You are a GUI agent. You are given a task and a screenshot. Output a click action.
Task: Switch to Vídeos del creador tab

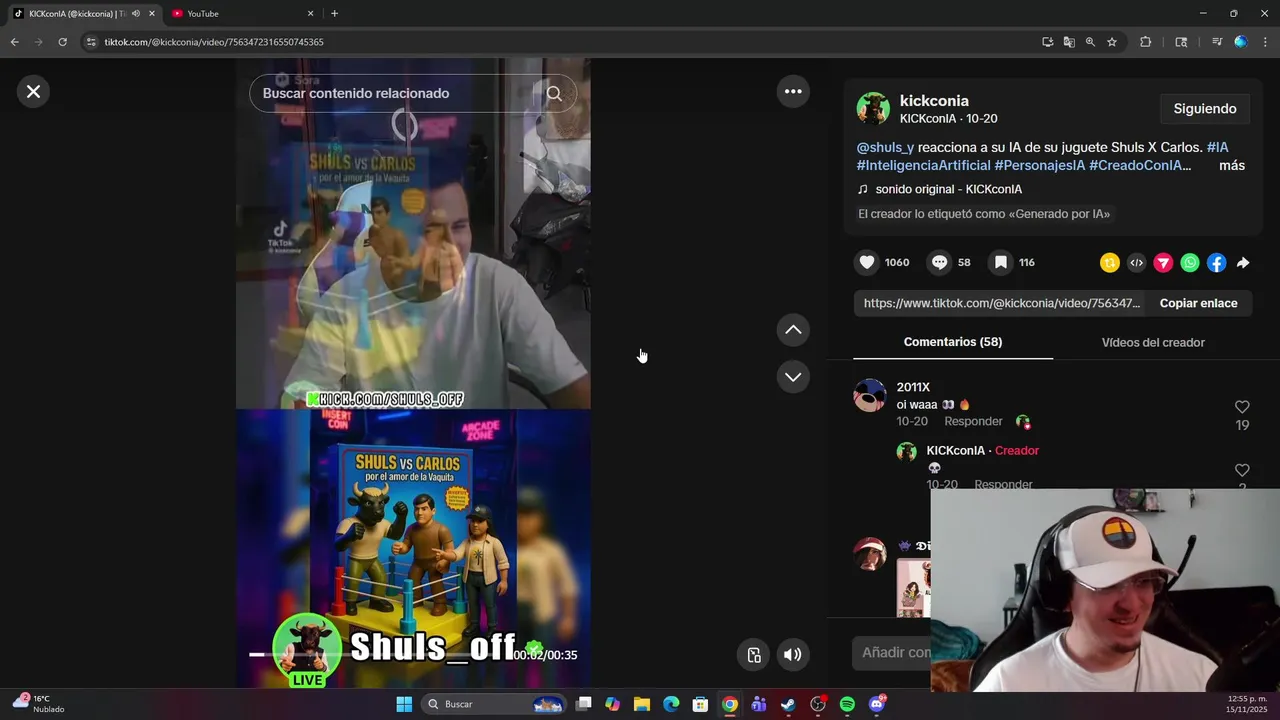[x=1153, y=342]
